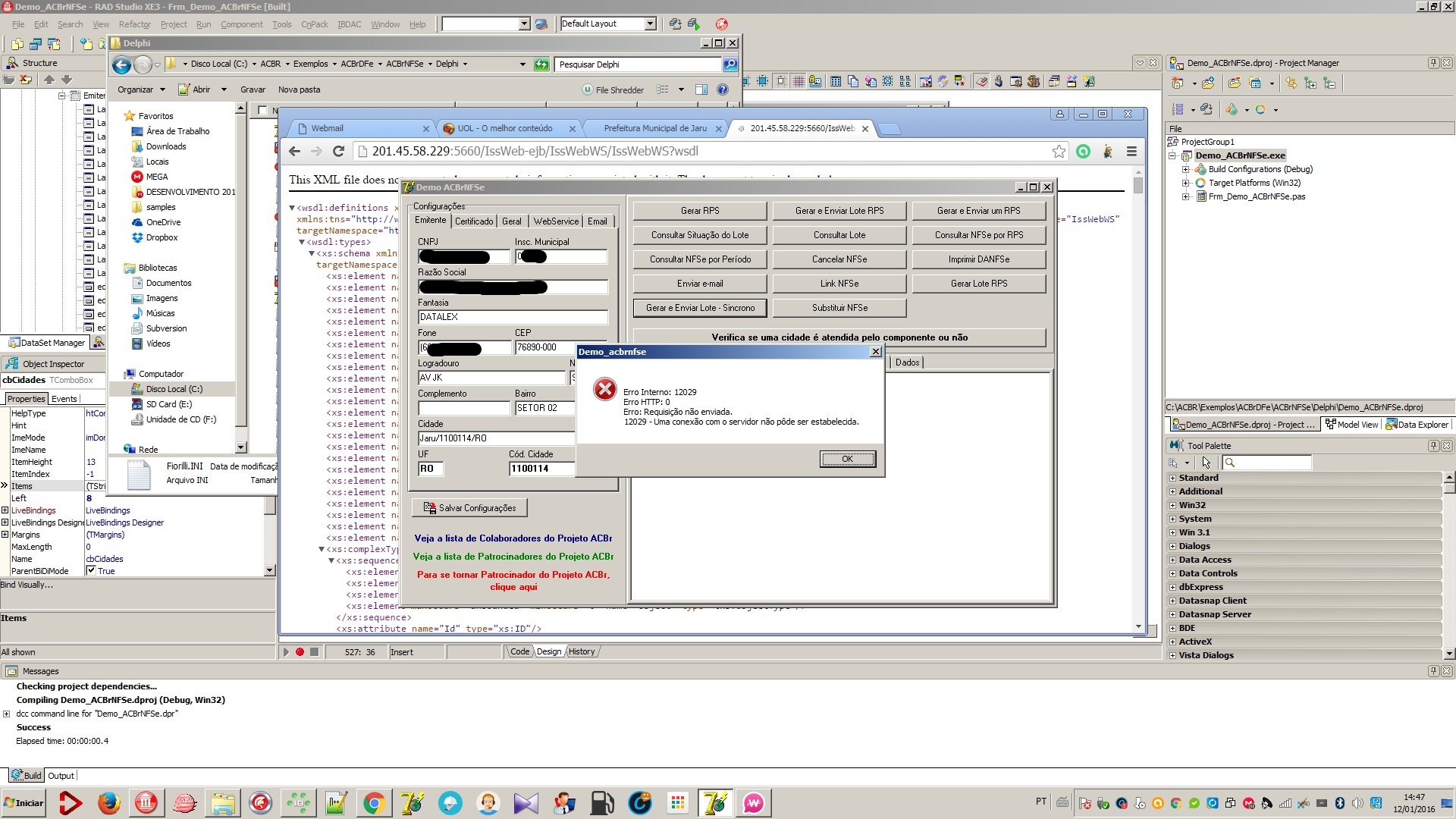Reload the page in the Chrome browser
The image size is (1456, 819).
point(339,151)
